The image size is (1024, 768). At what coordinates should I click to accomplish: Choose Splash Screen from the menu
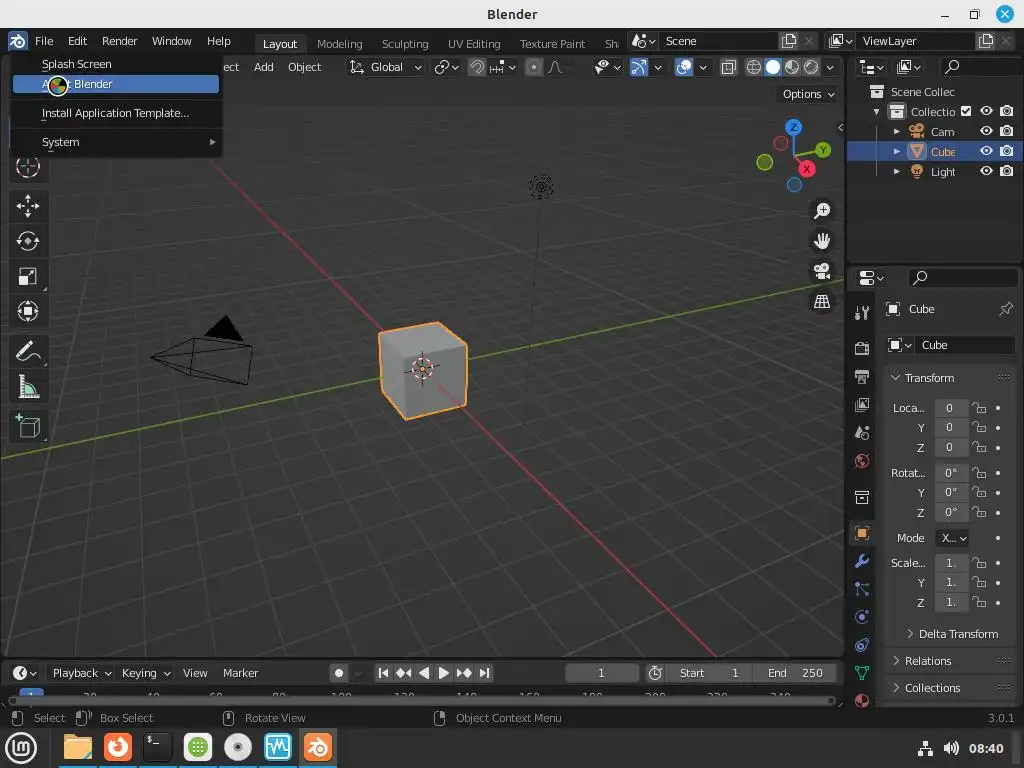pyautogui.click(x=116, y=64)
